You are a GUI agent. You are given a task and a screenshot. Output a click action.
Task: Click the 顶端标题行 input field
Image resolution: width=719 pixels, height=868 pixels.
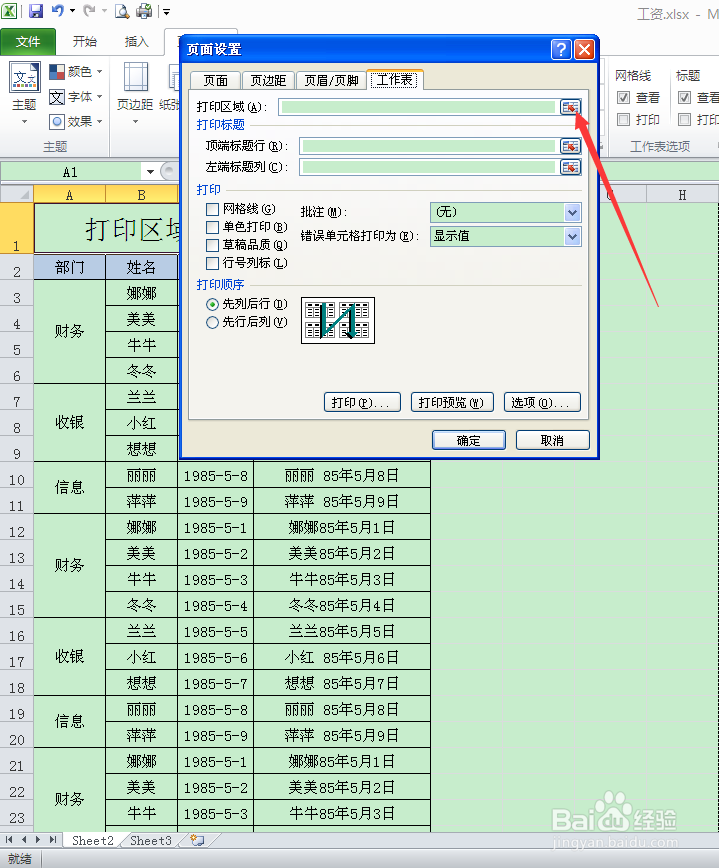tap(428, 146)
